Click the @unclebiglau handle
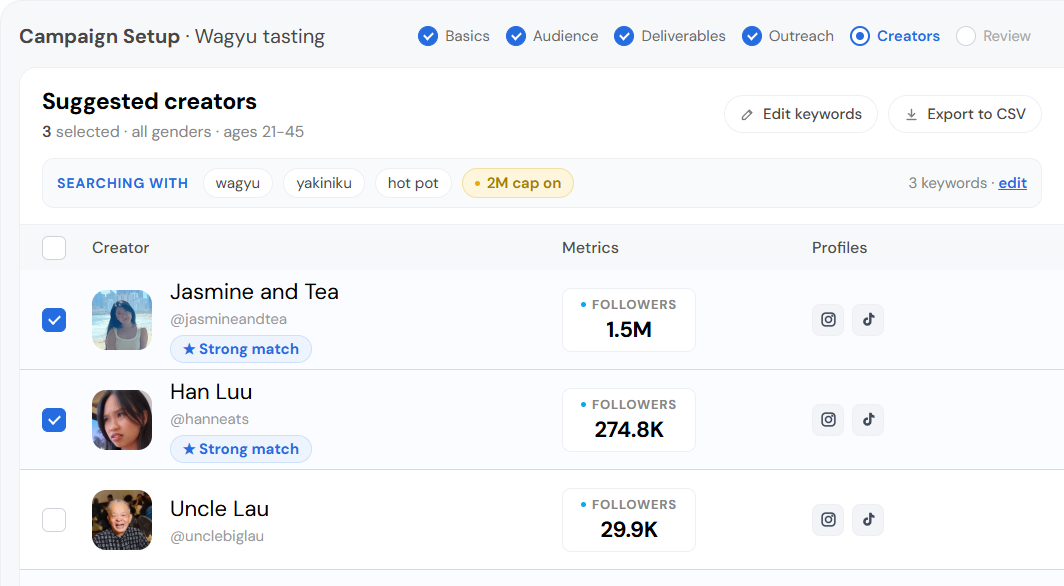 (217, 536)
